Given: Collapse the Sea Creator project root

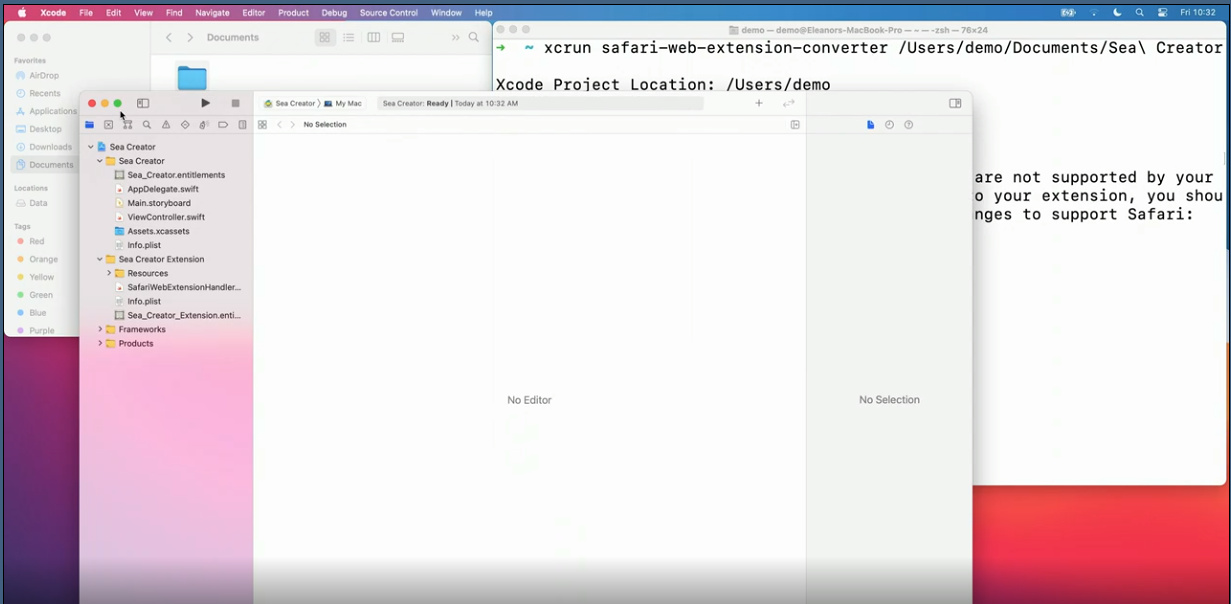Looking at the screenshot, I should coord(90,147).
